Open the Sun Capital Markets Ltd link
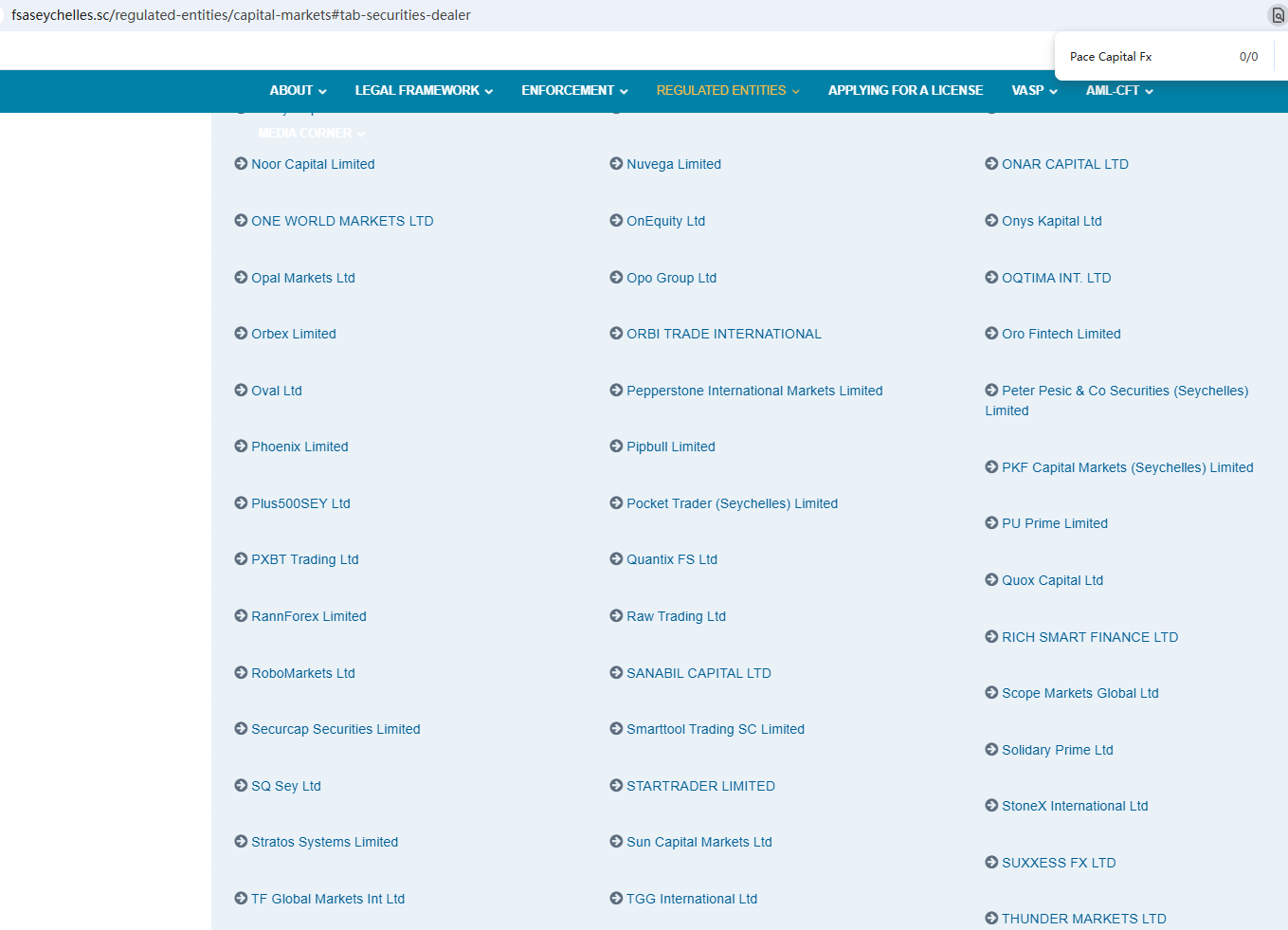This screenshot has width=1288, height=930. (699, 842)
